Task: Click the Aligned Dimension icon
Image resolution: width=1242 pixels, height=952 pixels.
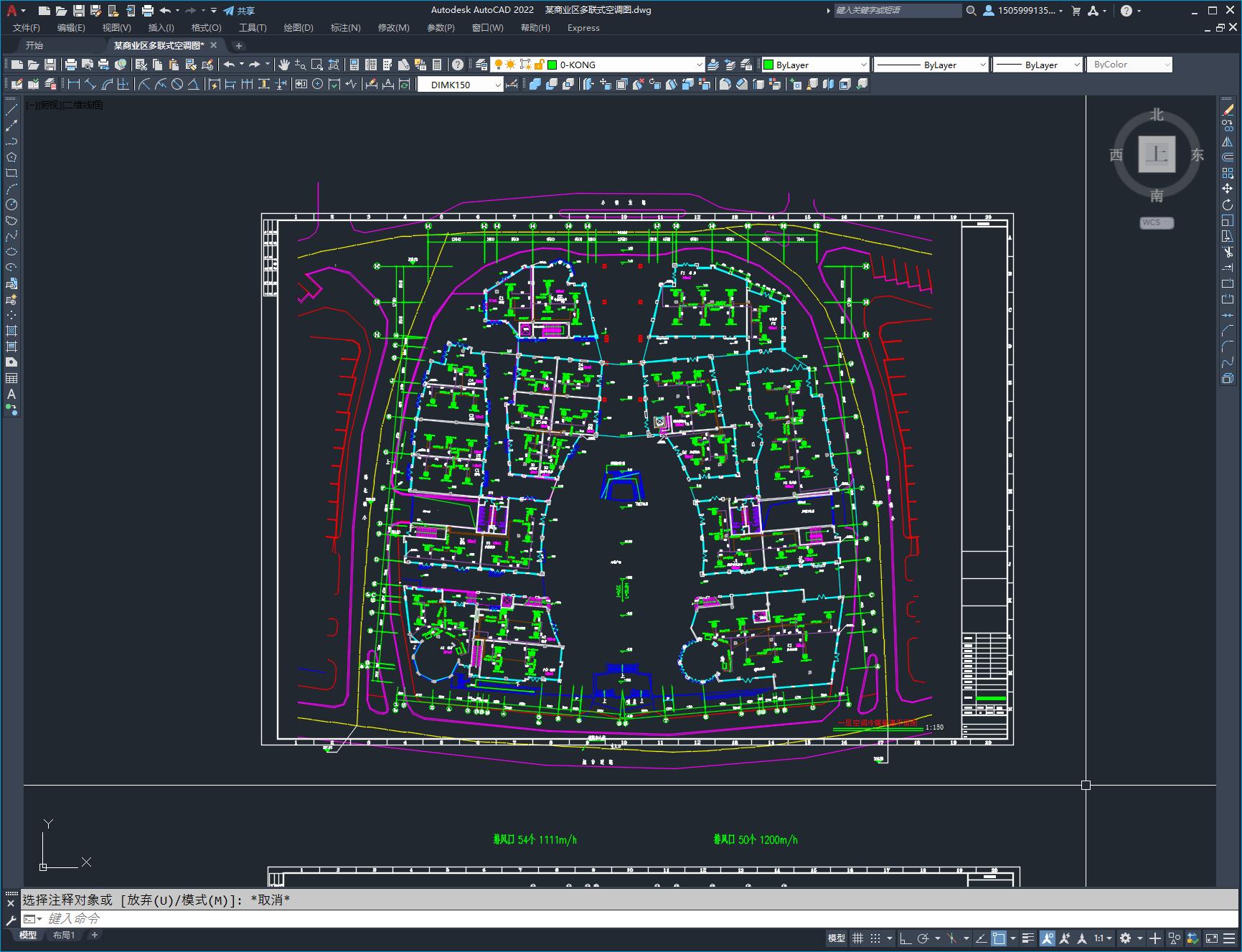Action: point(90,84)
